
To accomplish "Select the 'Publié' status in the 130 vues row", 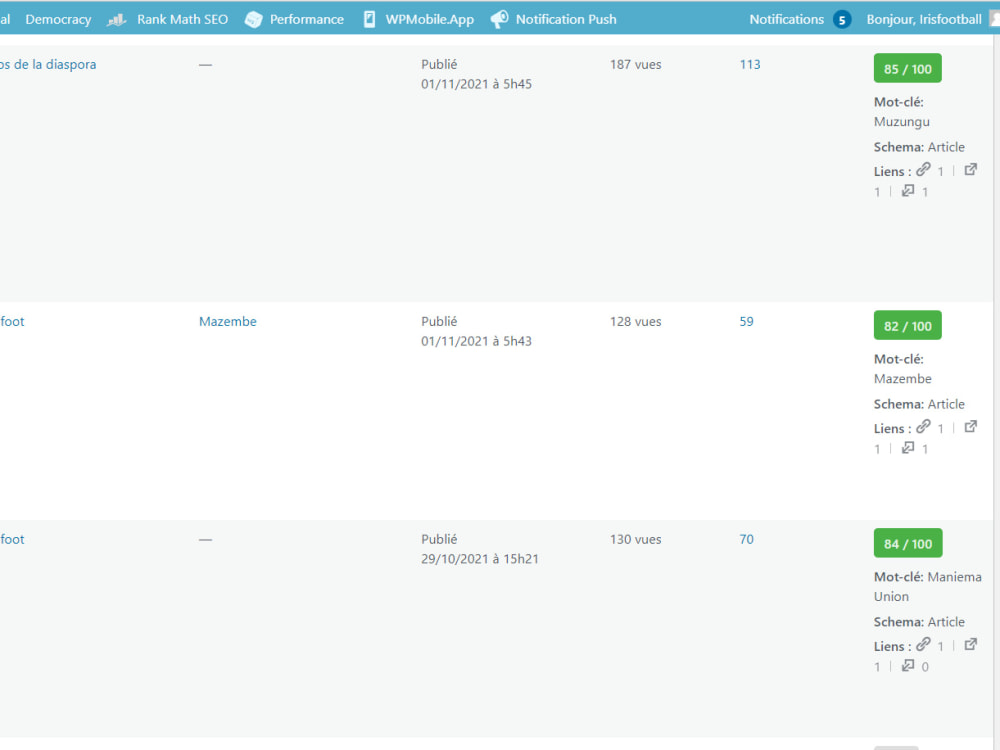I will point(439,539).
